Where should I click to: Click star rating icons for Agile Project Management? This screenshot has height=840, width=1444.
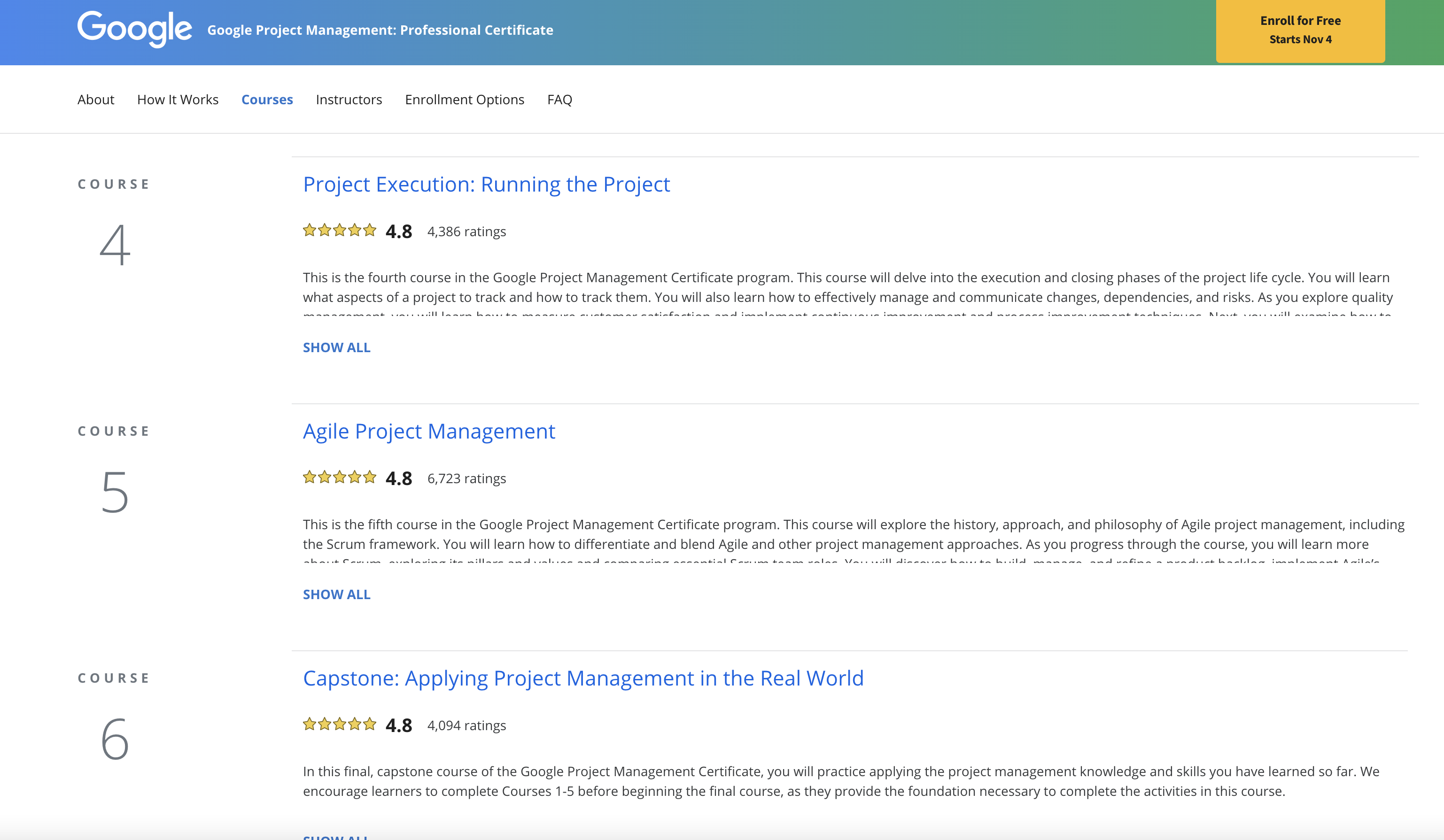point(339,478)
